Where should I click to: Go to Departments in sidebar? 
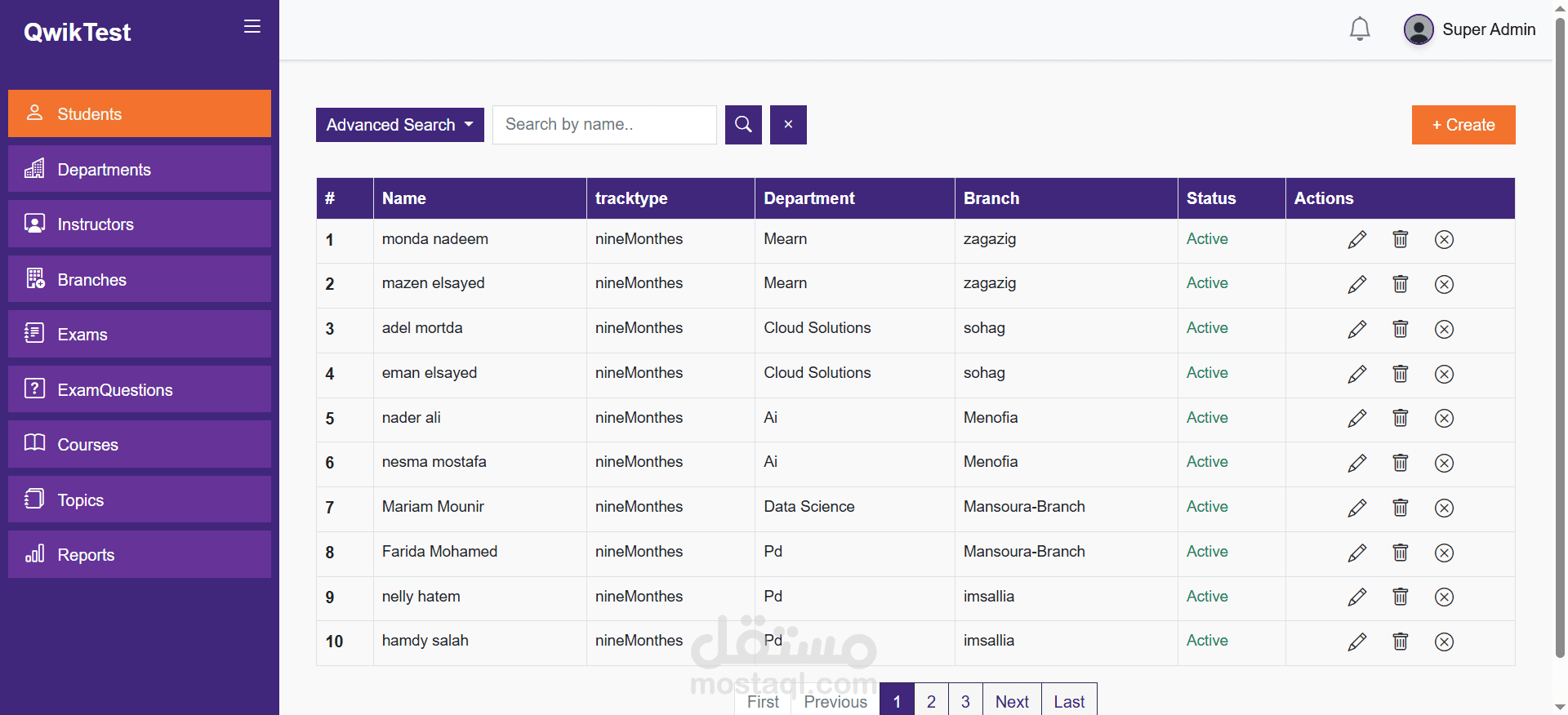pos(140,169)
